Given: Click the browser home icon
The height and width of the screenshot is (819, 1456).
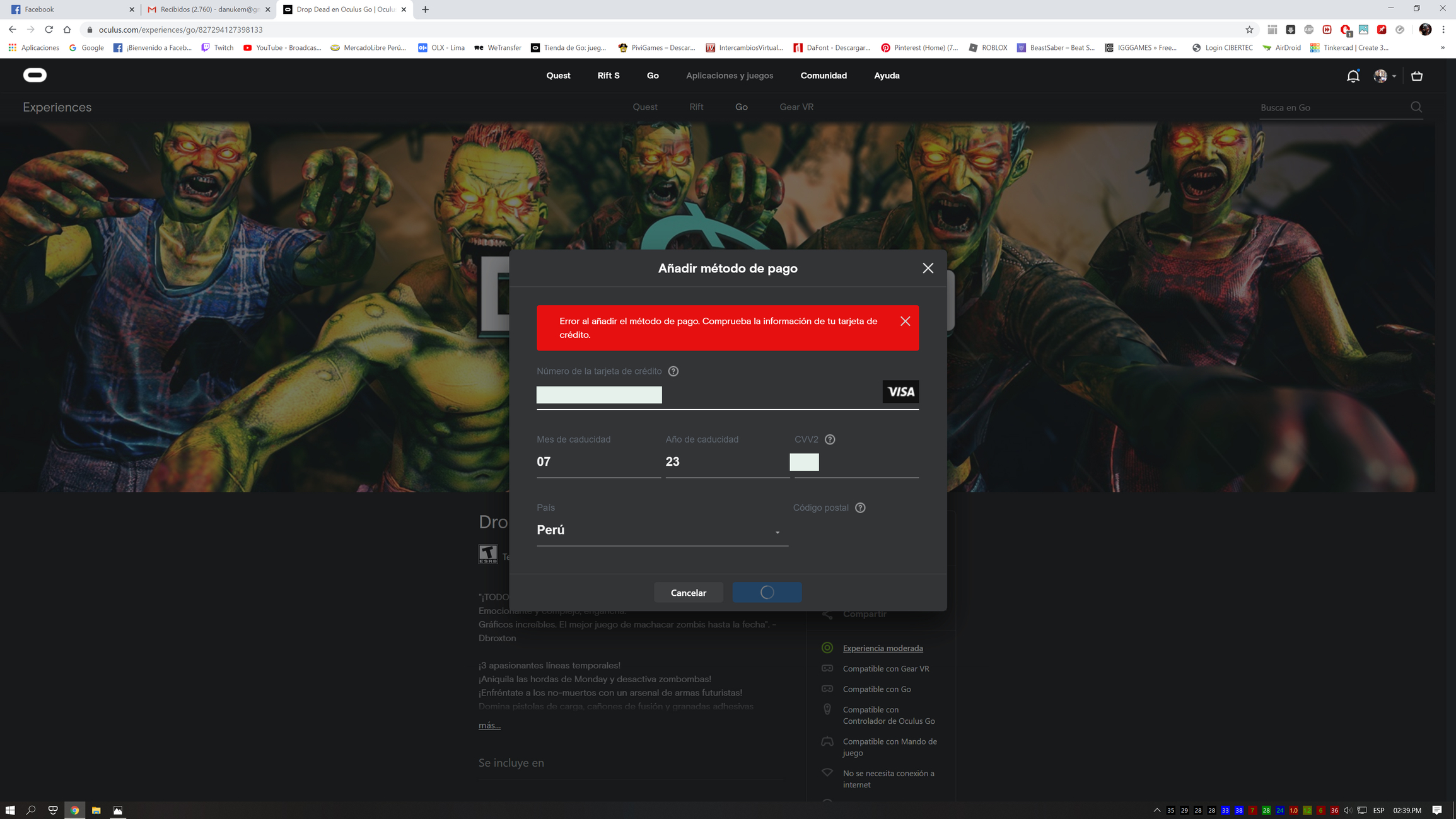Looking at the screenshot, I should [x=67, y=30].
